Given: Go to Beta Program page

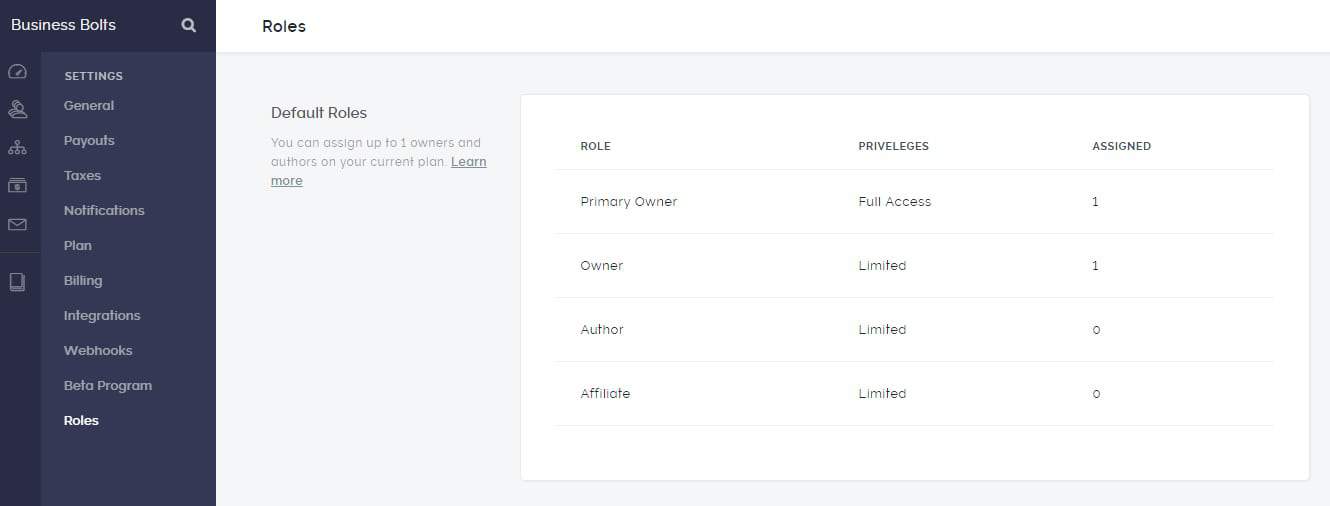Looking at the screenshot, I should (108, 386).
